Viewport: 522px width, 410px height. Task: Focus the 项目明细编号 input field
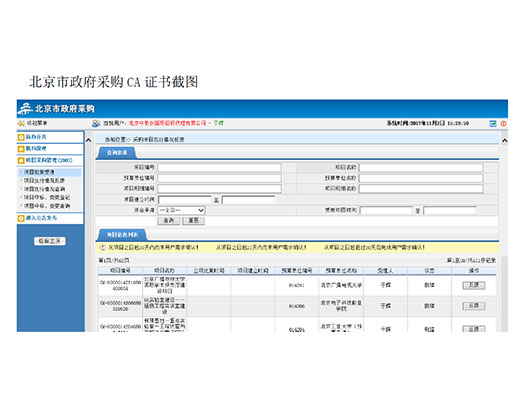pyautogui.click(x=219, y=189)
